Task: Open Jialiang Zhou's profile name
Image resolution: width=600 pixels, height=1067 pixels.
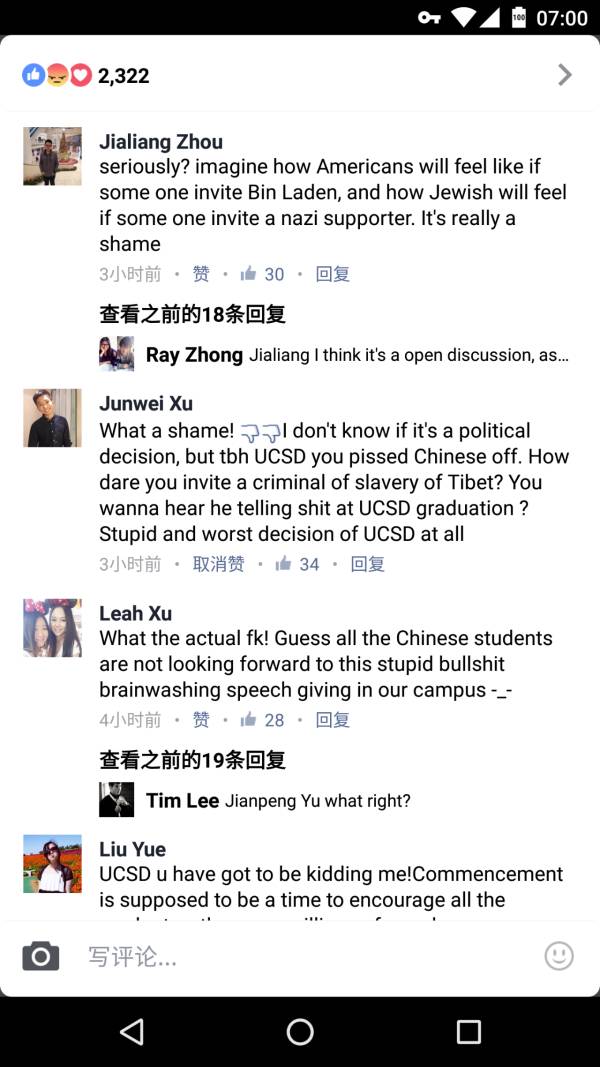Action: pyautogui.click(x=161, y=142)
